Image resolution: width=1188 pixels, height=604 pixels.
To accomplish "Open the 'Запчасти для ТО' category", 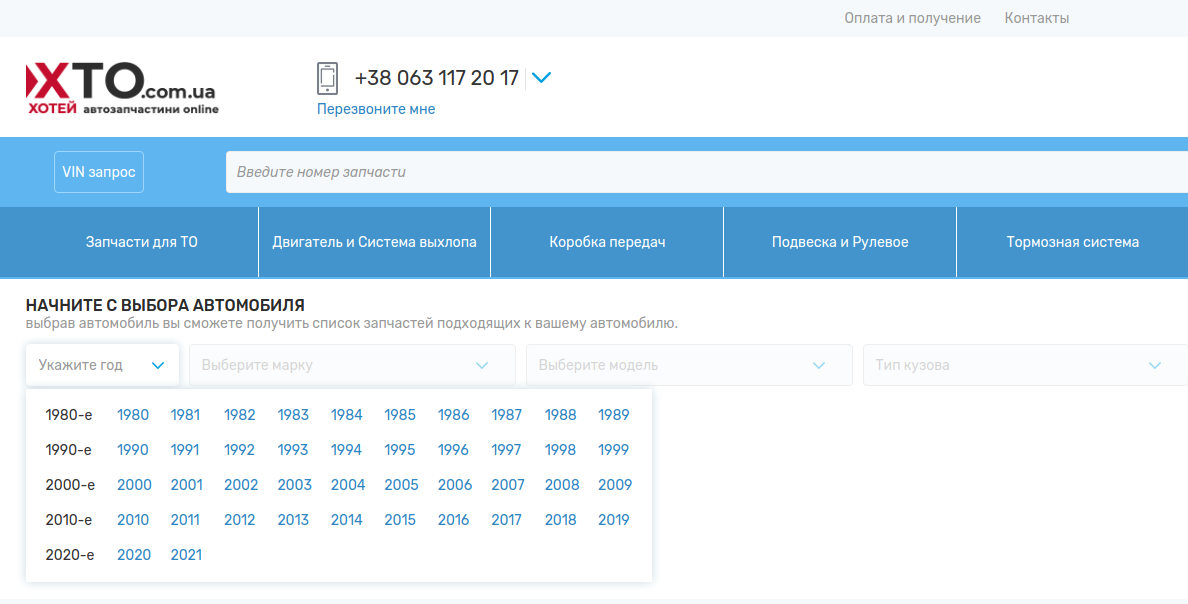I will [142, 242].
